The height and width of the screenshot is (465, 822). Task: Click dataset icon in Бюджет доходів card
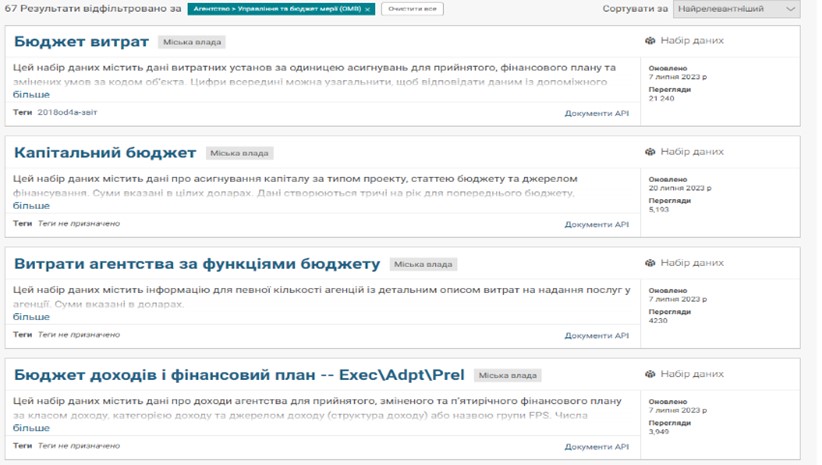(x=650, y=374)
